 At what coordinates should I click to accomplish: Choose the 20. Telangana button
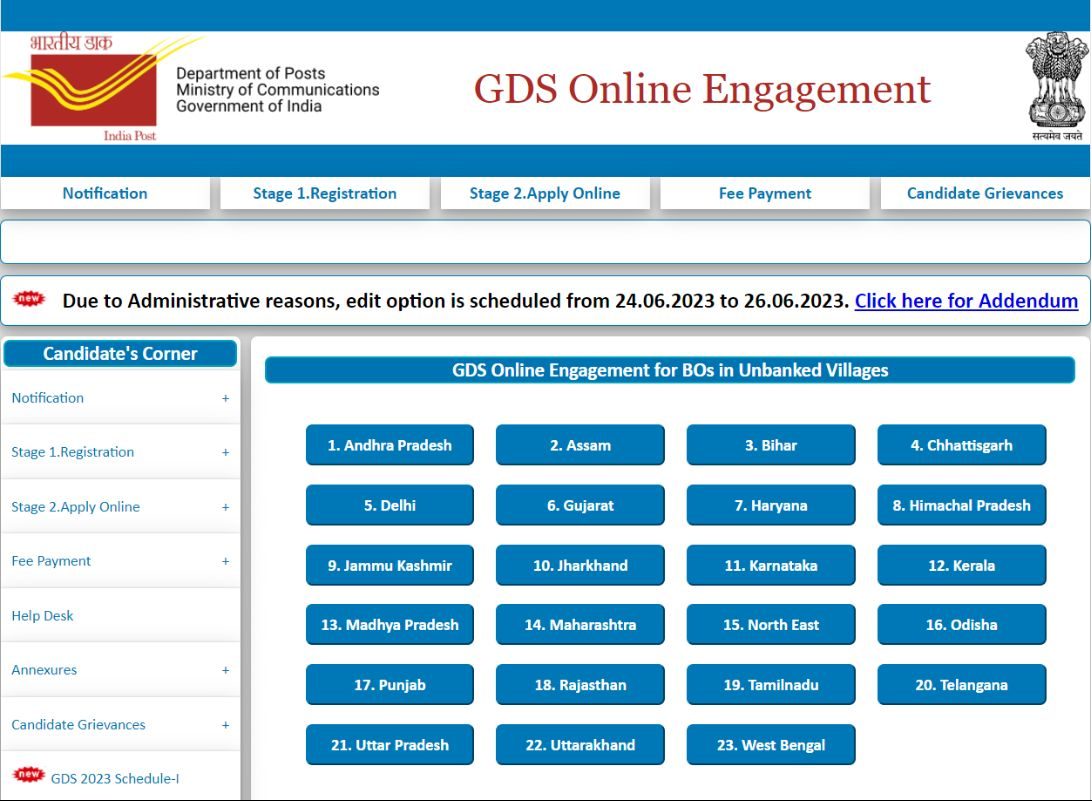click(962, 685)
